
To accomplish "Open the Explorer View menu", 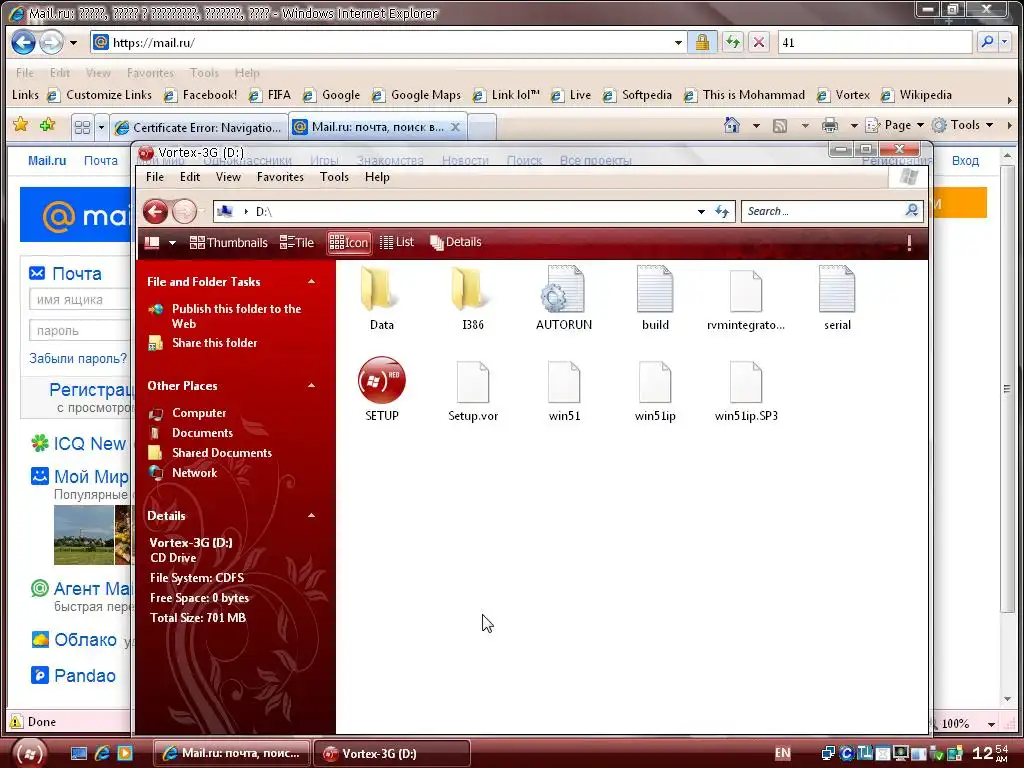I will click(x=229, y=177).
